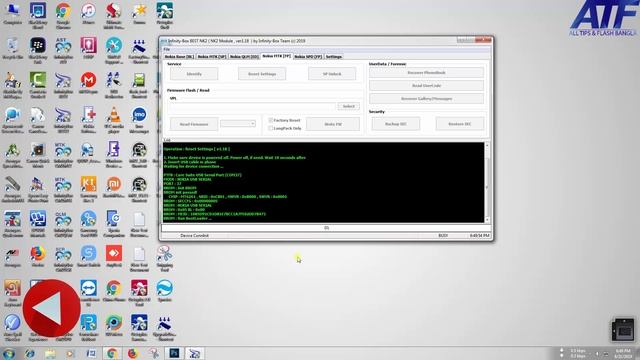The width and height of the screenshot is (640, 360).
Task: Open the iTunes desktop shortcut
Action: coord(88,14)
